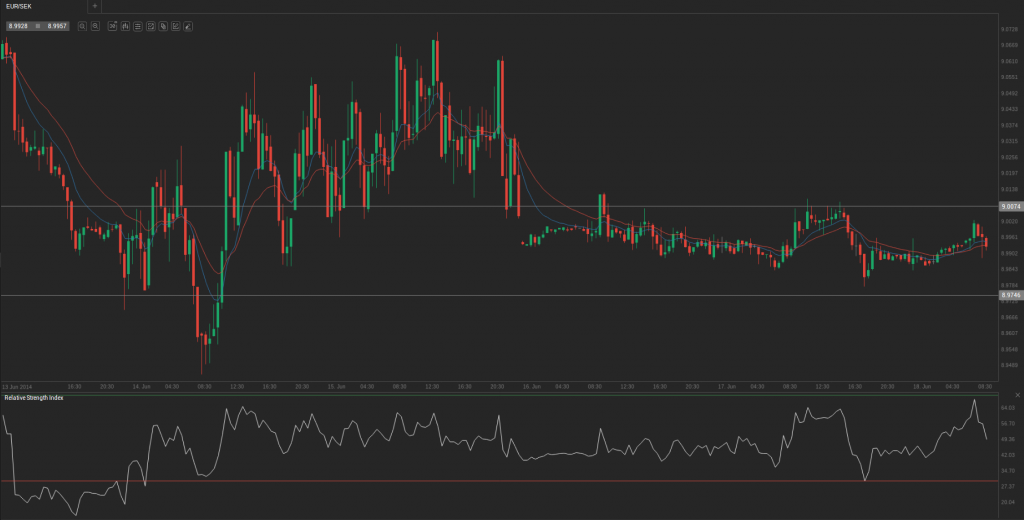
Task: Close the Relative Strength Index panel
Action: (1017, 395)
